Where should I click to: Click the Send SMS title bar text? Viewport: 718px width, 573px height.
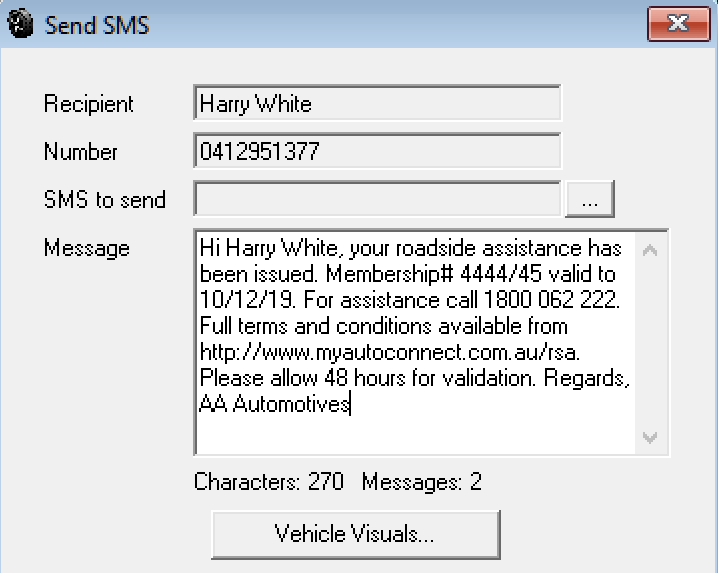(x=97, y=25)
